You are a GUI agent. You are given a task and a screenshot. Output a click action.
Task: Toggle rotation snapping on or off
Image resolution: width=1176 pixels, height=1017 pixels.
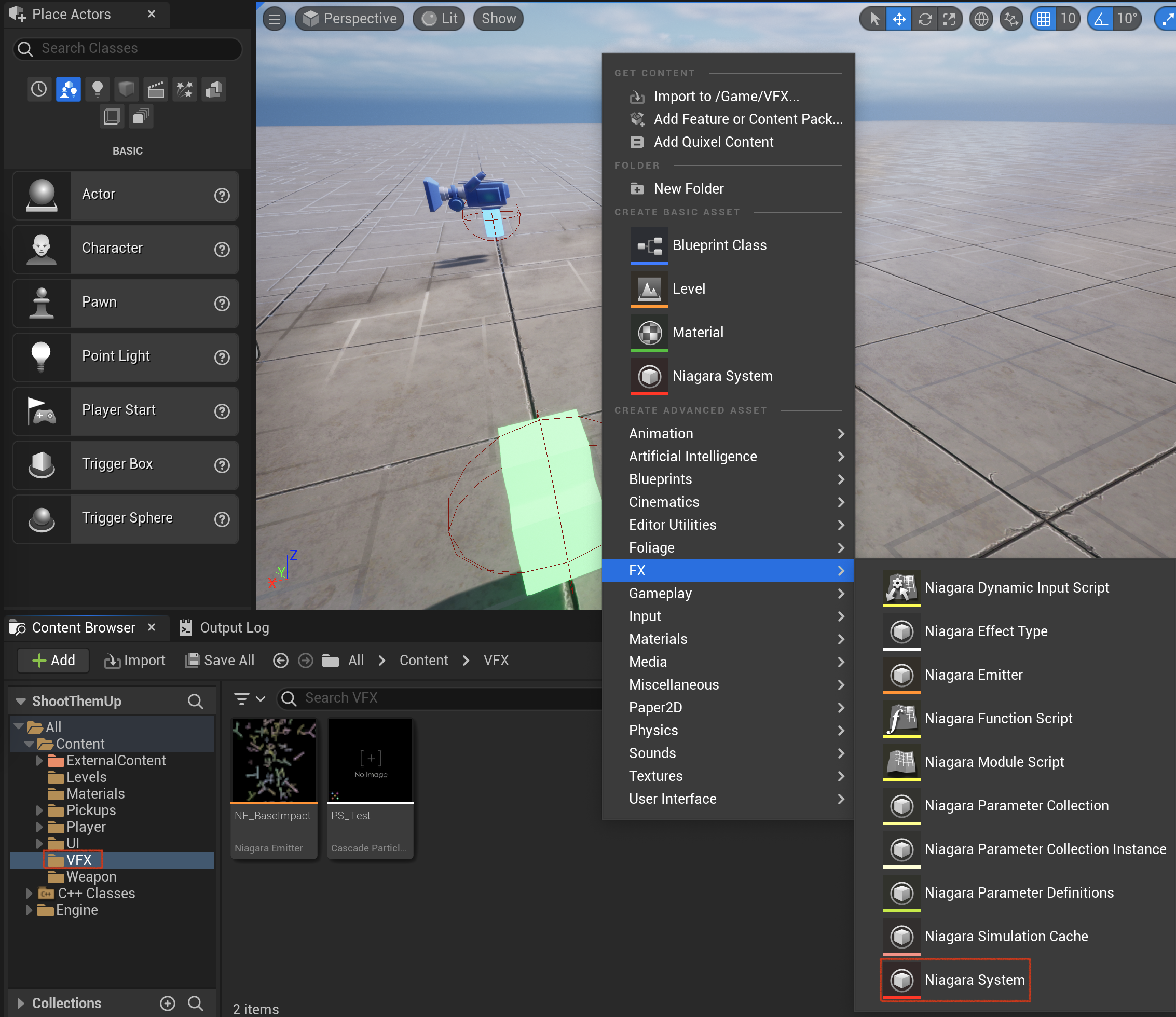click(x=1101, y=19)
